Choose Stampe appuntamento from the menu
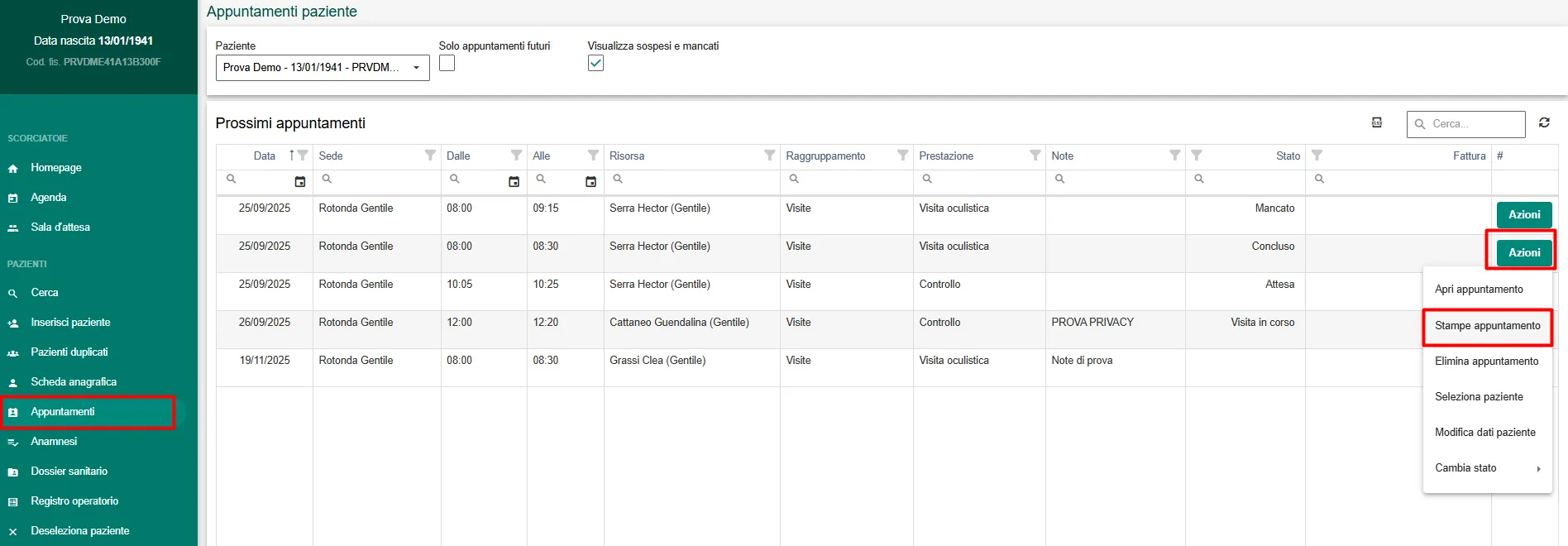Viewport: 1568px width, 546px height. (1487, 326)
